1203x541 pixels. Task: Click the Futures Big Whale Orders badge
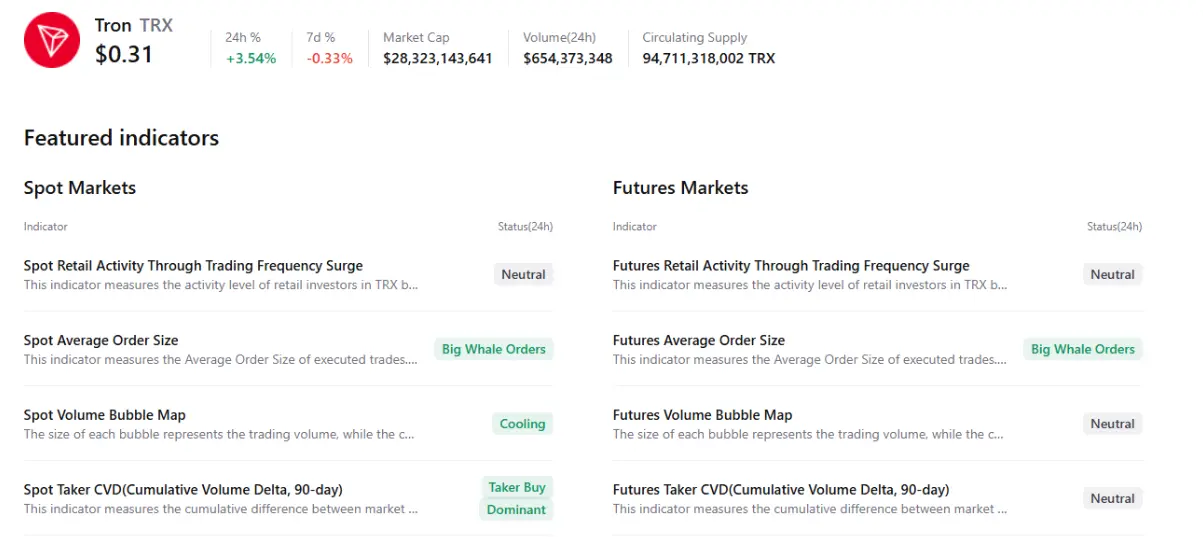tap(1083, 349)
